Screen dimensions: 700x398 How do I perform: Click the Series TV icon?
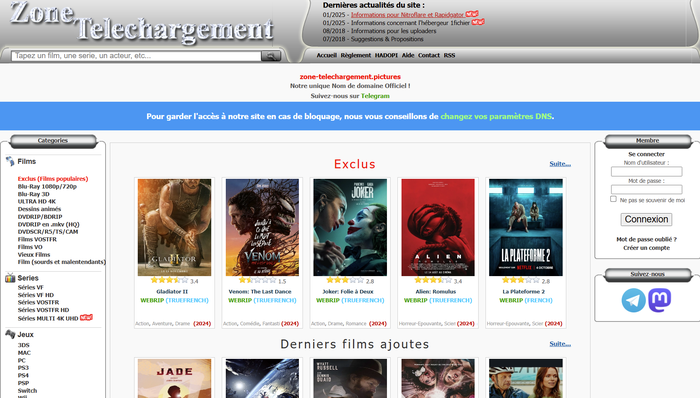tap(10, 278)
